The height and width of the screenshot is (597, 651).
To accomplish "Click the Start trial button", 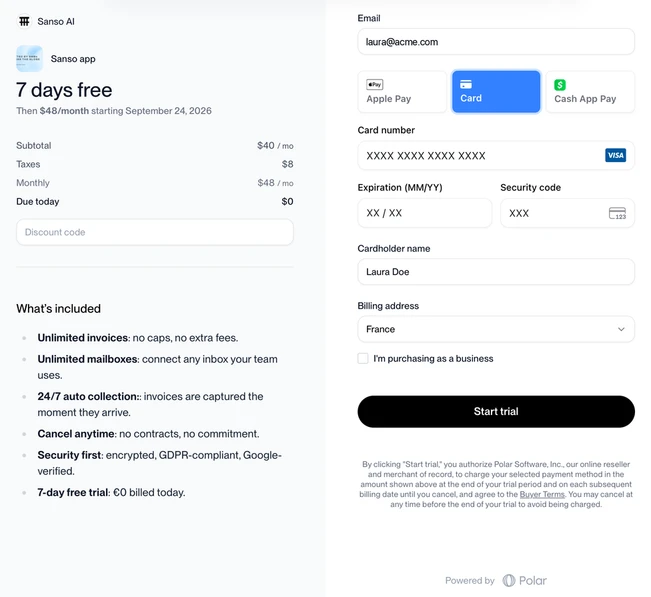I will [x=496, y=411].
